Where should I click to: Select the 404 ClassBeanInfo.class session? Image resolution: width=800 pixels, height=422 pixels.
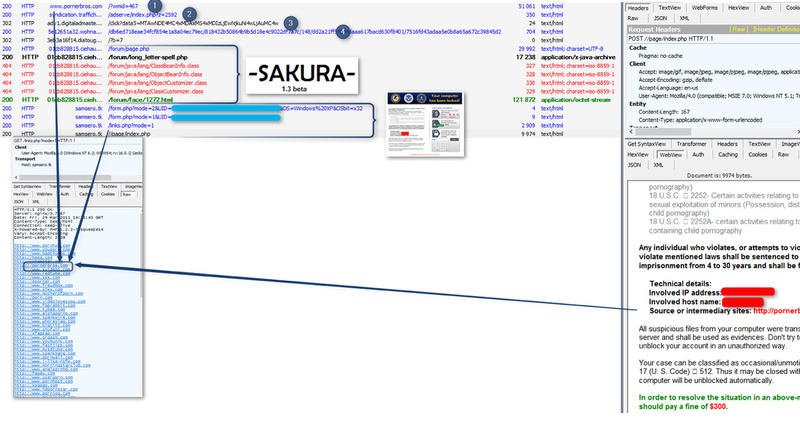310,66
